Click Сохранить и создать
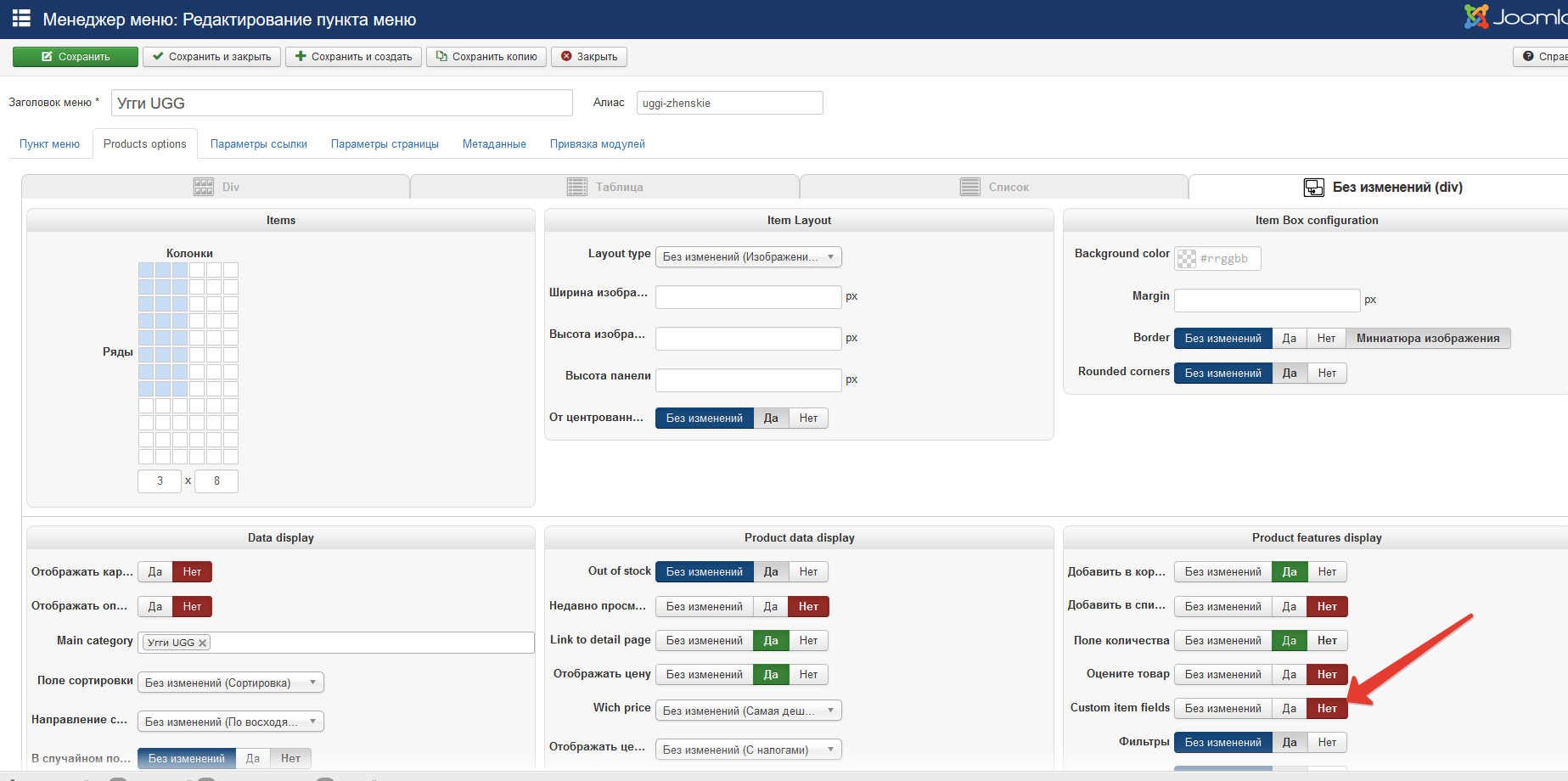The width and height of the screenshot is (1568, 781). (353, 57)
